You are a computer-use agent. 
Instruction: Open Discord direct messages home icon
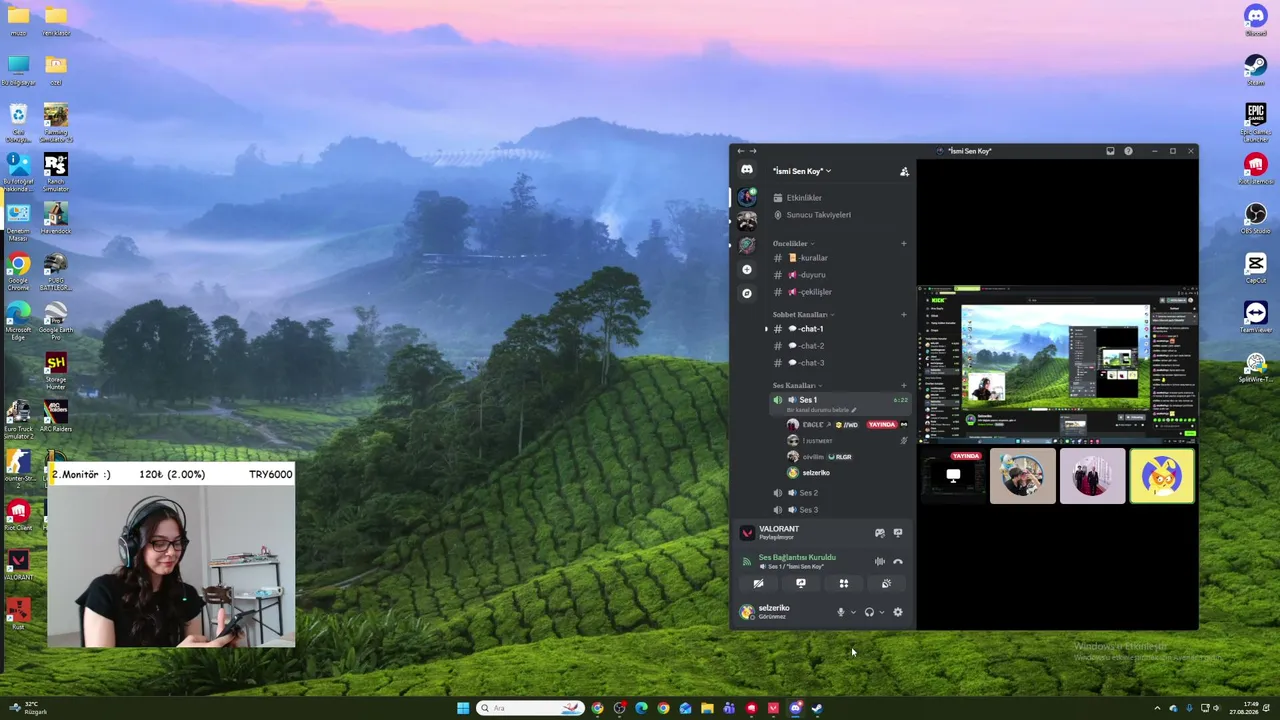click(x=747, y=170)
